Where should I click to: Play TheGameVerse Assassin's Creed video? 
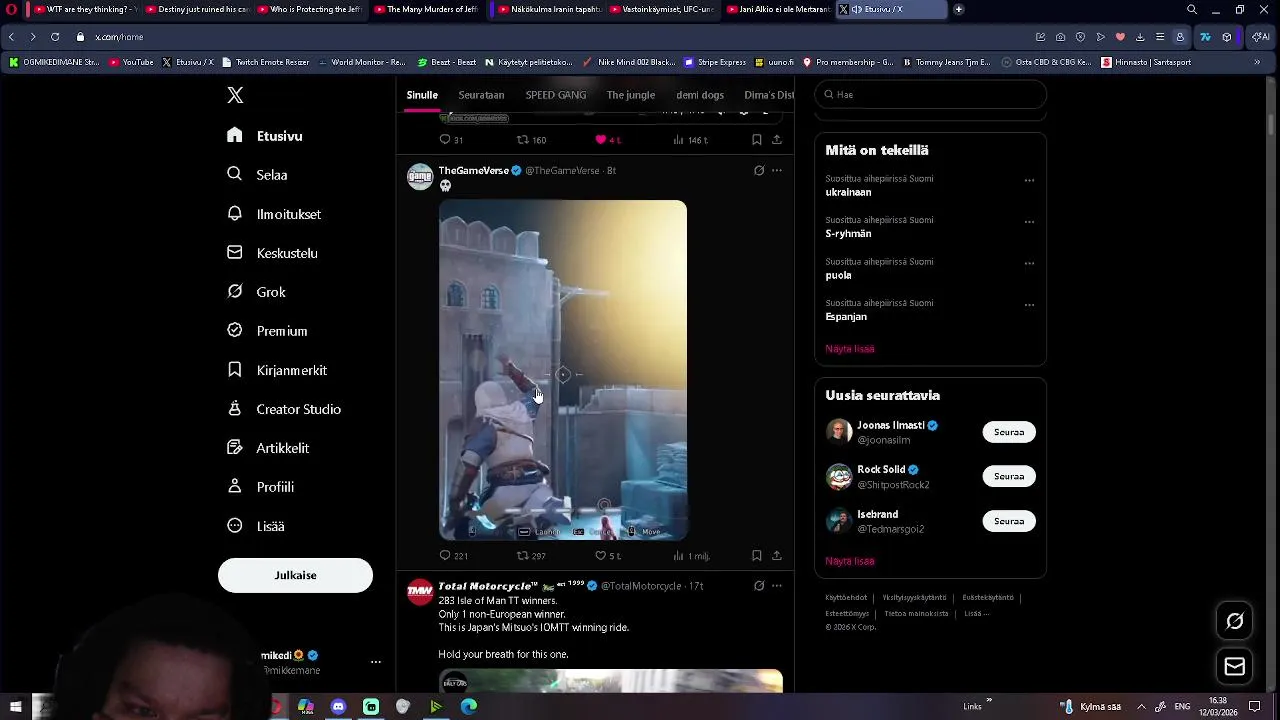(x=563, y=370)
